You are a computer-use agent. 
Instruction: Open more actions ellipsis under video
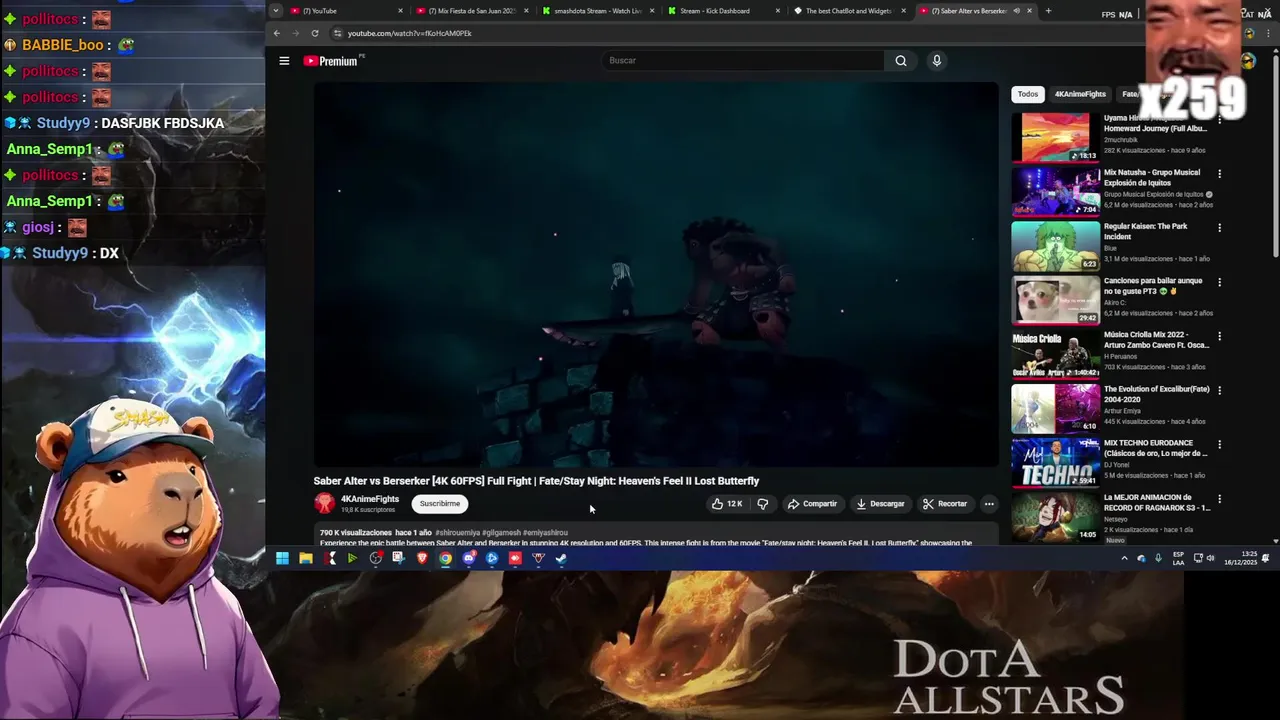(989, 504)
